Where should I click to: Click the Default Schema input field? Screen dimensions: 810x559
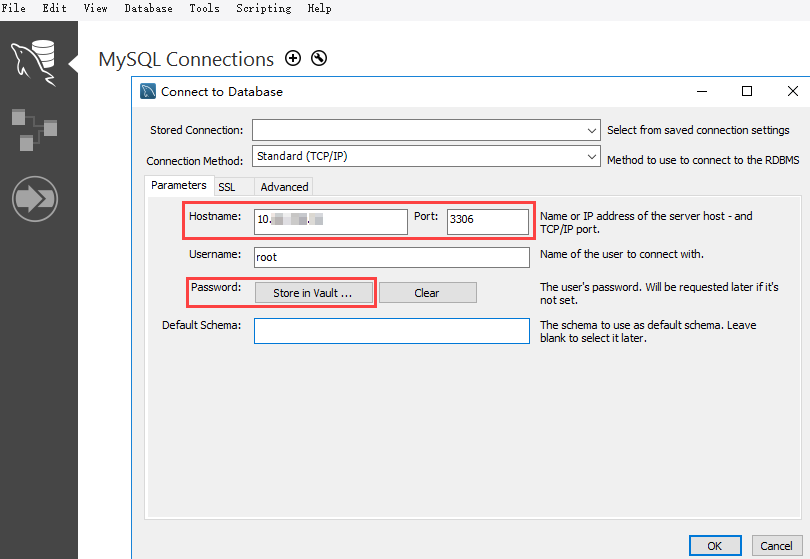[392, 331]
